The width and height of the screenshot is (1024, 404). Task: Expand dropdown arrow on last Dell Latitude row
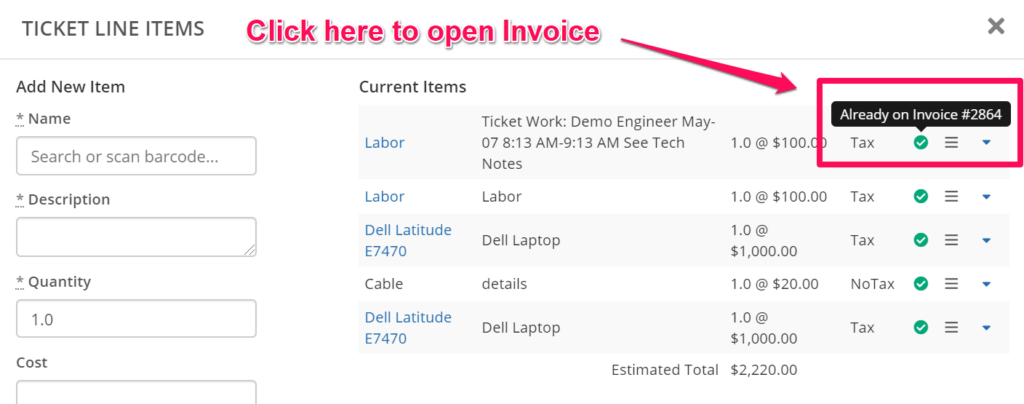point(986,327)
